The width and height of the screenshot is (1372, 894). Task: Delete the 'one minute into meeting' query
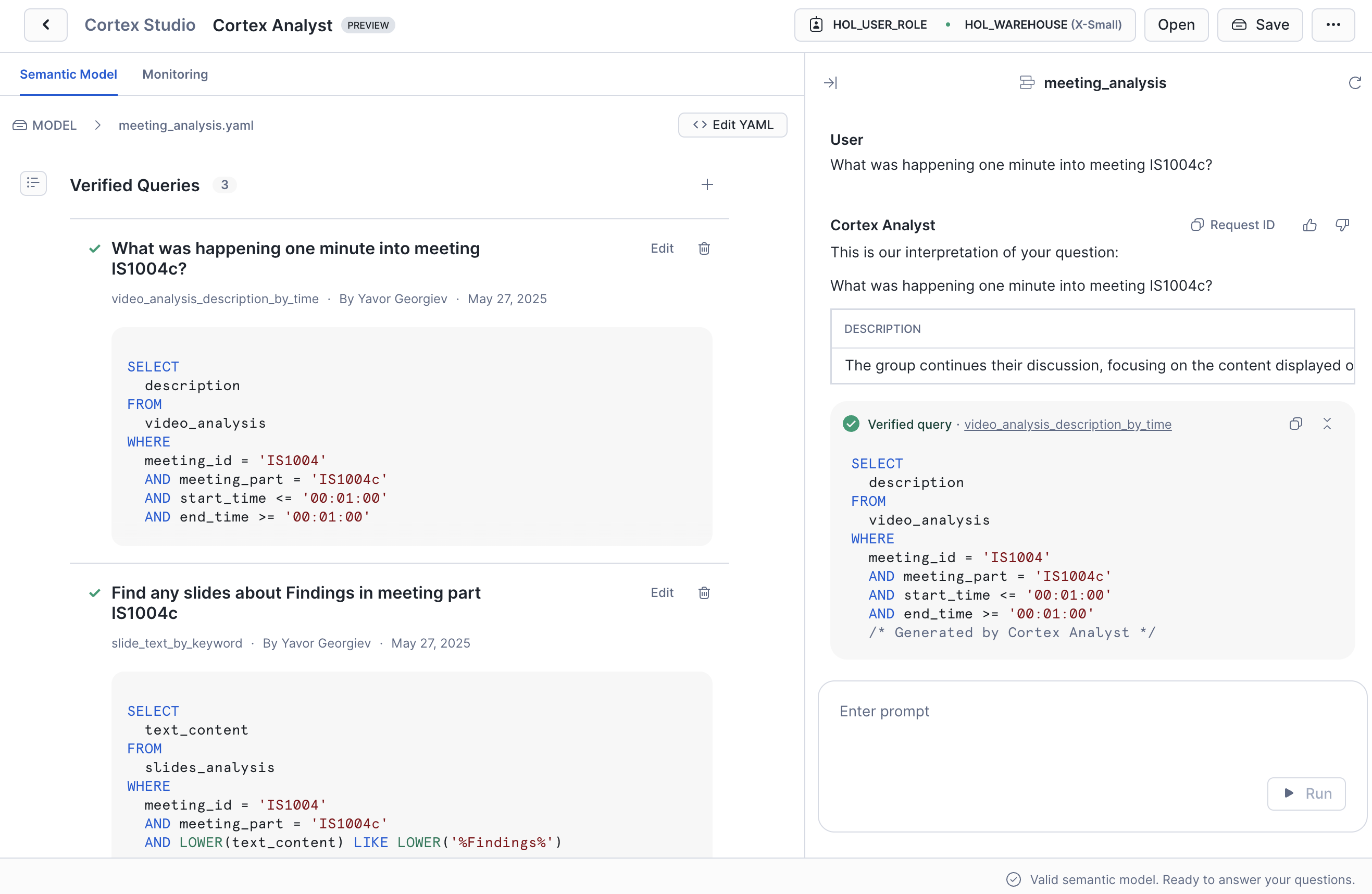[703, 249]
